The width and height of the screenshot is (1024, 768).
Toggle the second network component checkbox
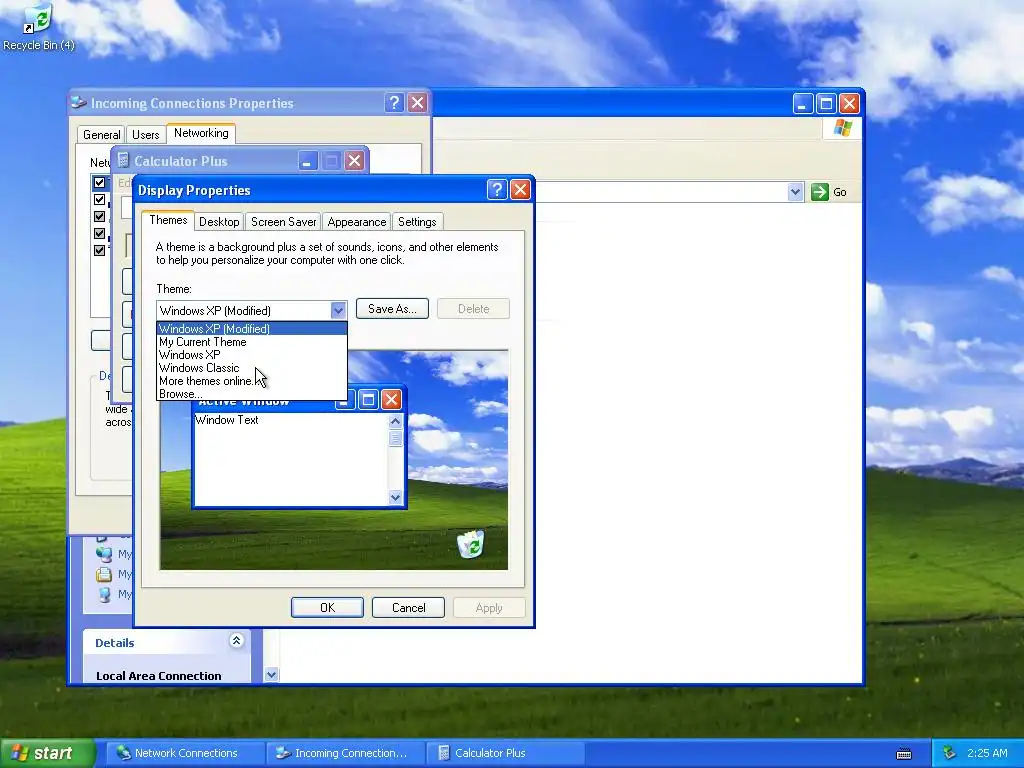(x=99, y=199)
